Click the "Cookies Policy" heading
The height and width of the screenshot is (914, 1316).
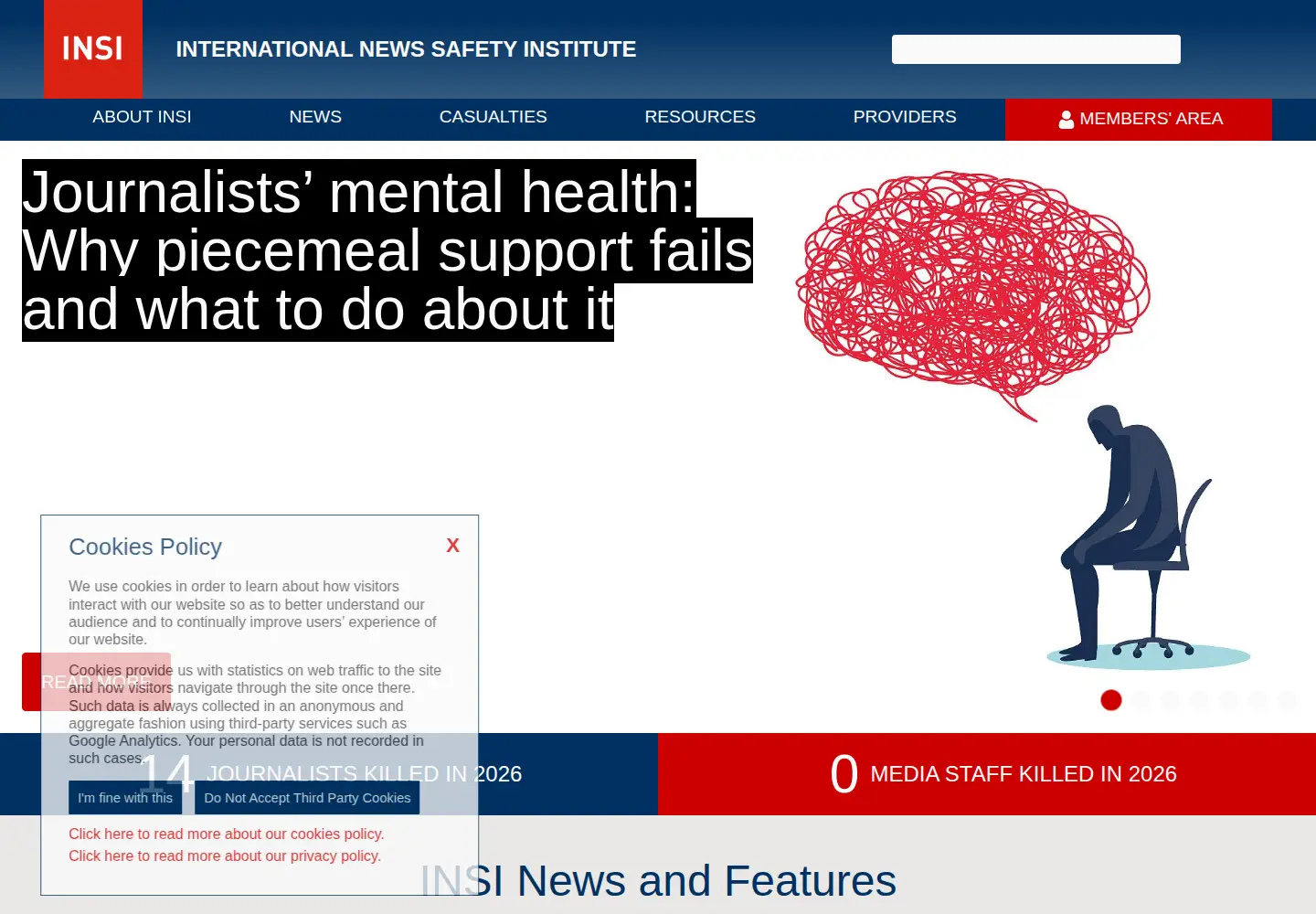coord(145,547)
